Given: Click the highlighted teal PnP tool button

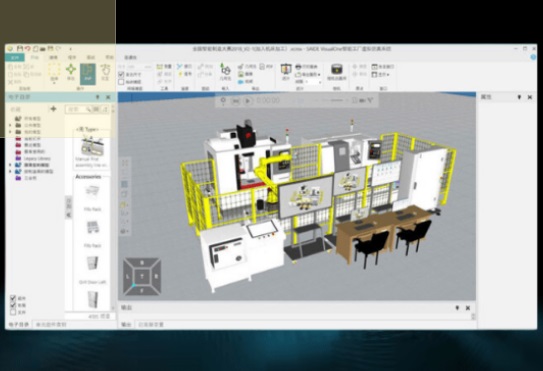Looking at the screenshot, I should [x=88, y=74].
